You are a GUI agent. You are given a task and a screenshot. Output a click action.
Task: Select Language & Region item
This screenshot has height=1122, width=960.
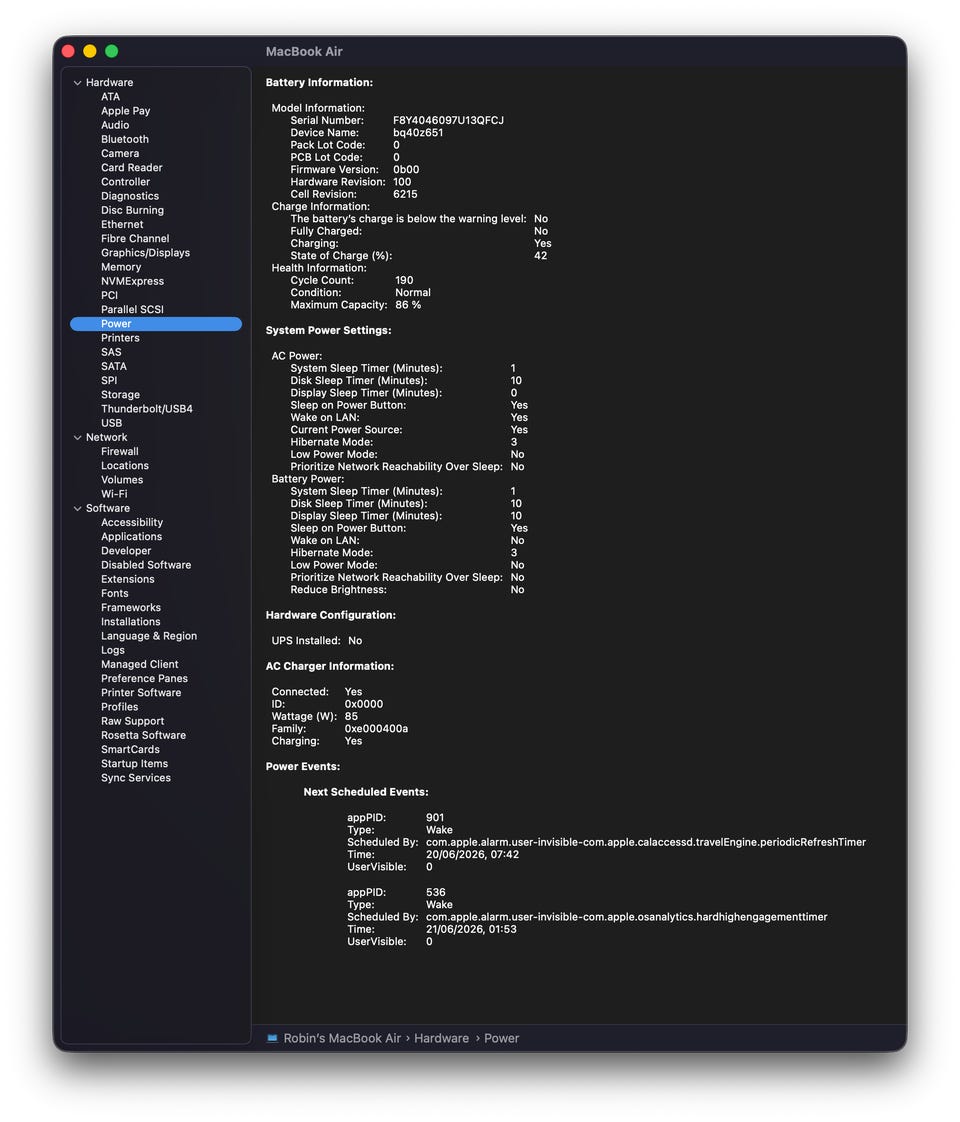pos(149,636)
